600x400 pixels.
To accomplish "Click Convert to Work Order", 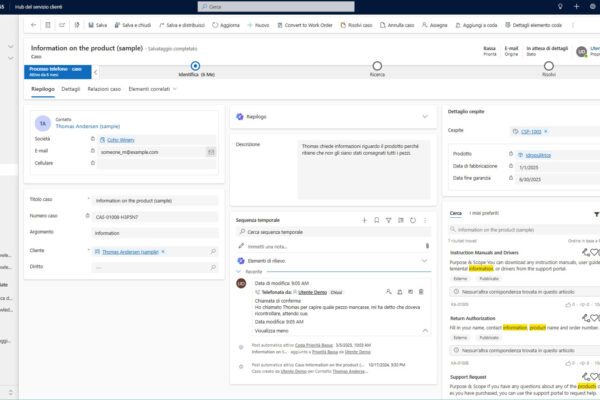I will click(305, 25).
